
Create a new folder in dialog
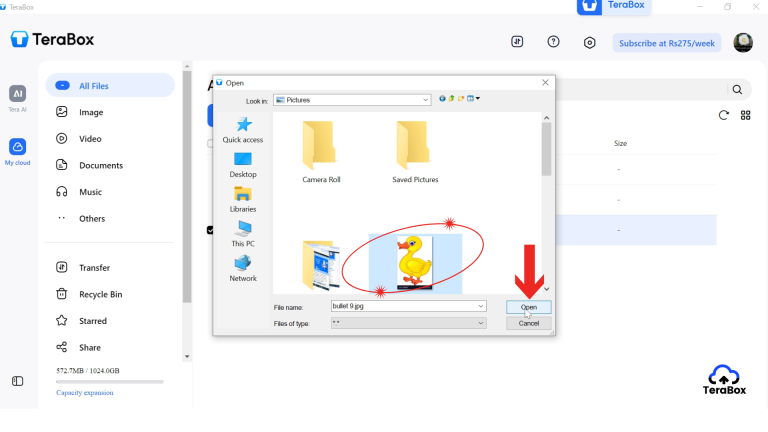click(461, 98)
